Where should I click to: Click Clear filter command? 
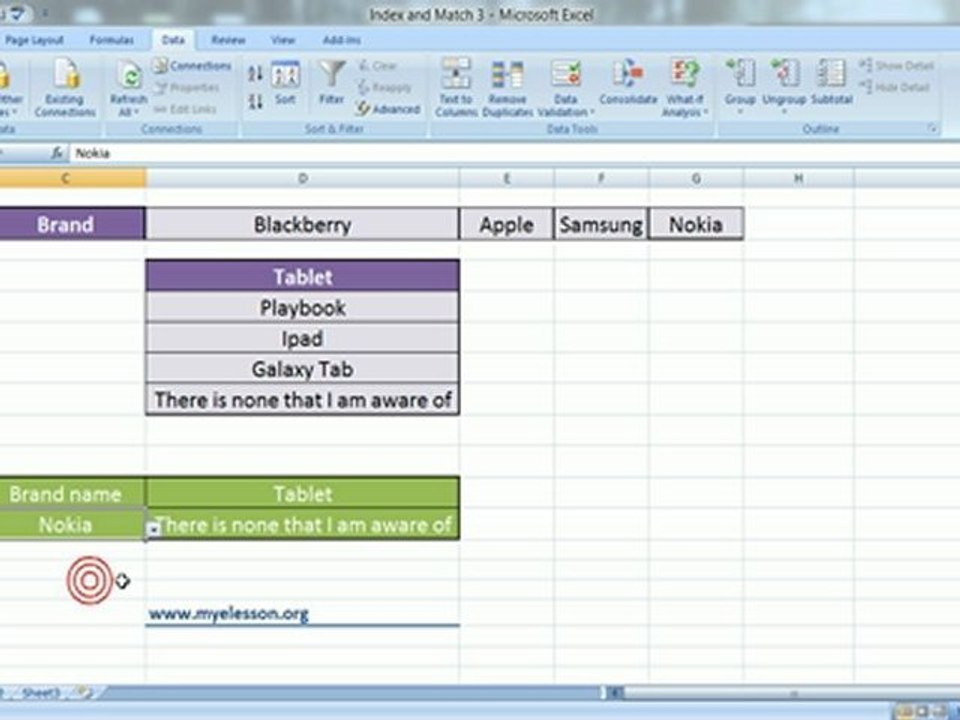(378, 66)
